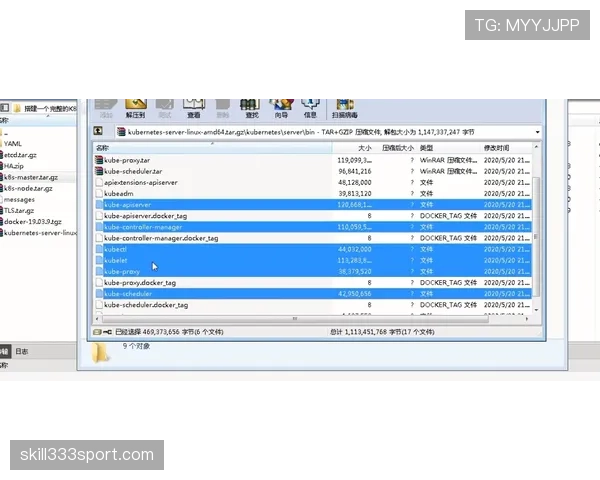The image size is (600, 480).
Task: Select k8s-node.tar.gz in the background file list
Action: pyautogui.click(x=28, y=188)
